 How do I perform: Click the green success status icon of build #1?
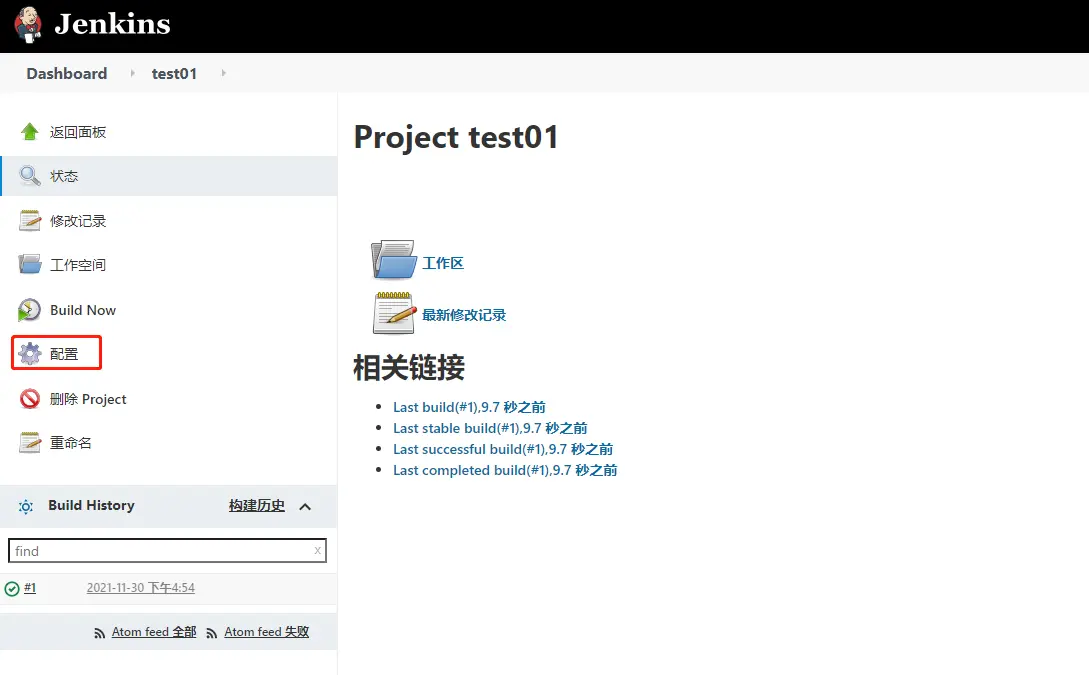(12, 588)
